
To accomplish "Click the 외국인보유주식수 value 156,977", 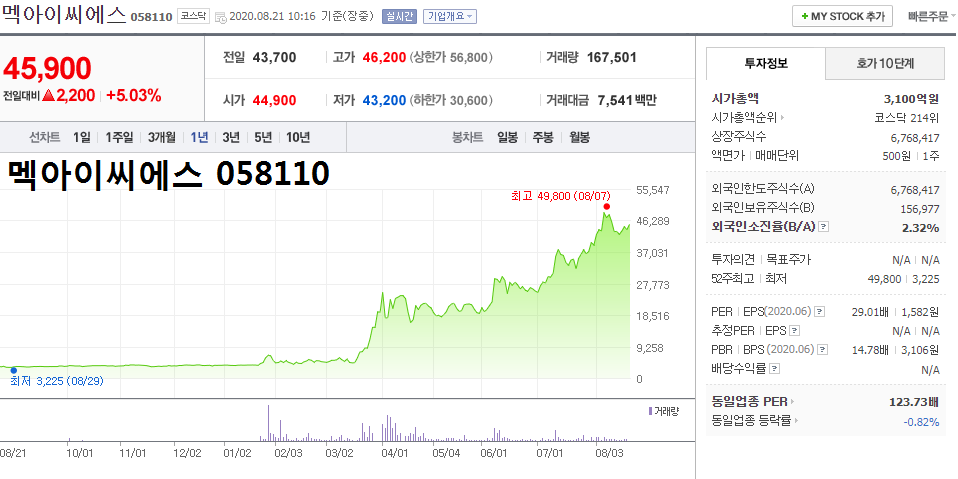I will click(920, 209).
